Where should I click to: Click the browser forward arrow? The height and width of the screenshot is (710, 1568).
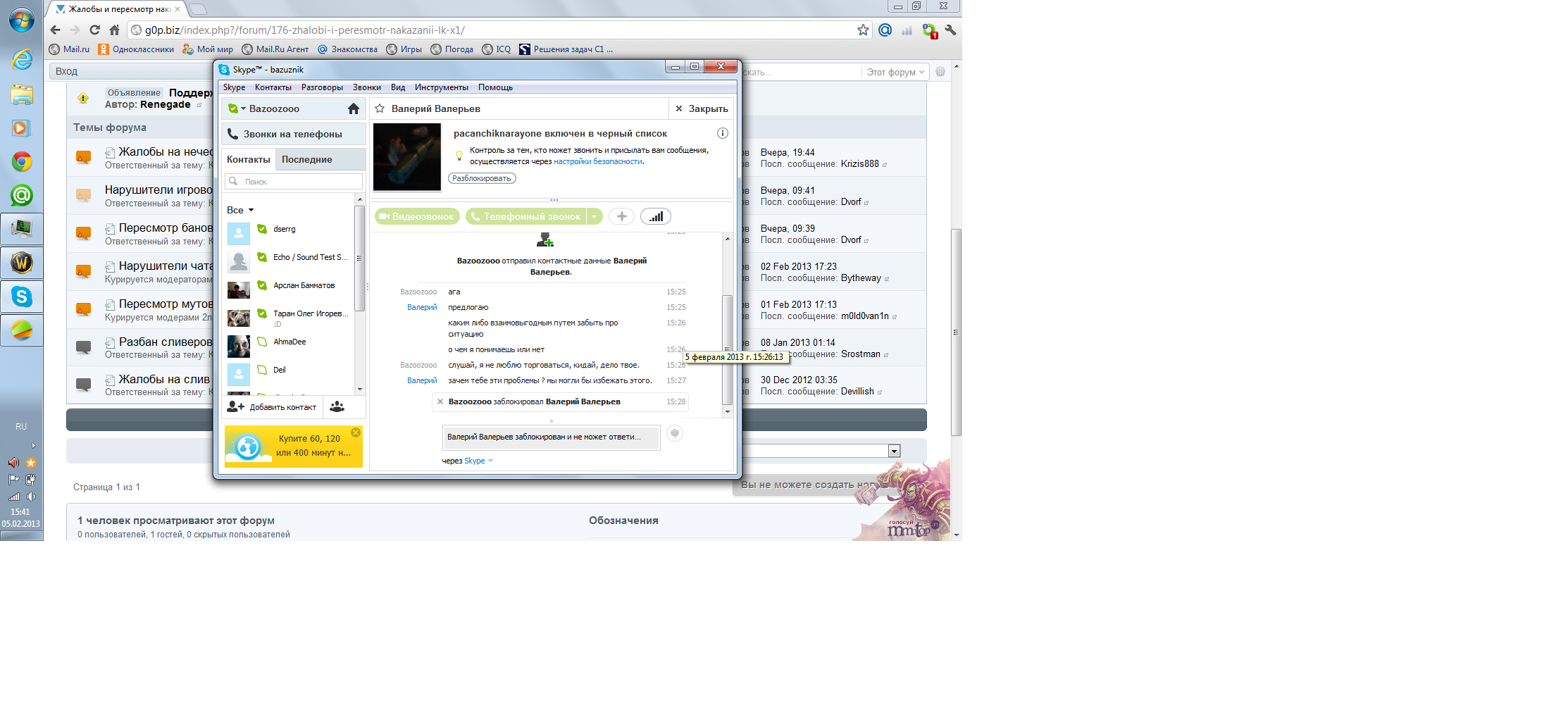(x=75, y=30)
